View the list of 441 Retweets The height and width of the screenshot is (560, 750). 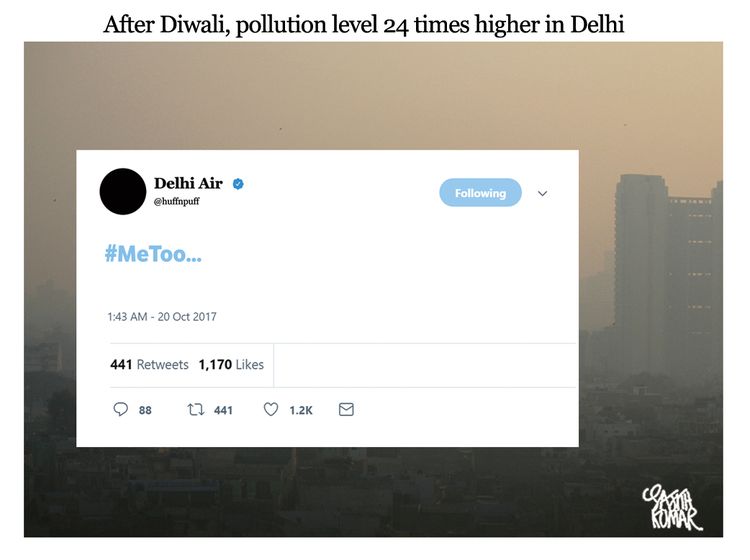149,364
